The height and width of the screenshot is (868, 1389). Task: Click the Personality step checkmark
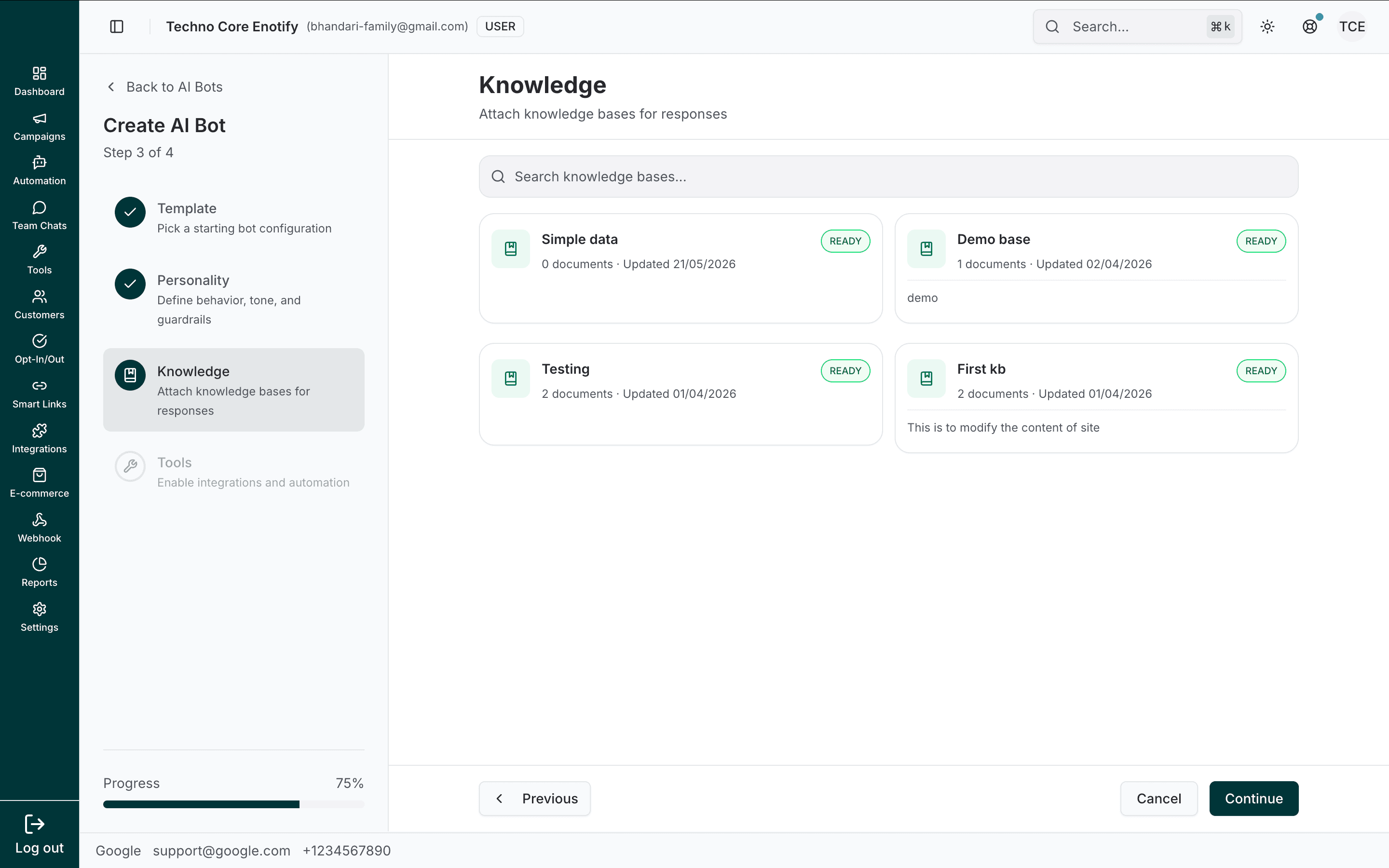(130, 284)
